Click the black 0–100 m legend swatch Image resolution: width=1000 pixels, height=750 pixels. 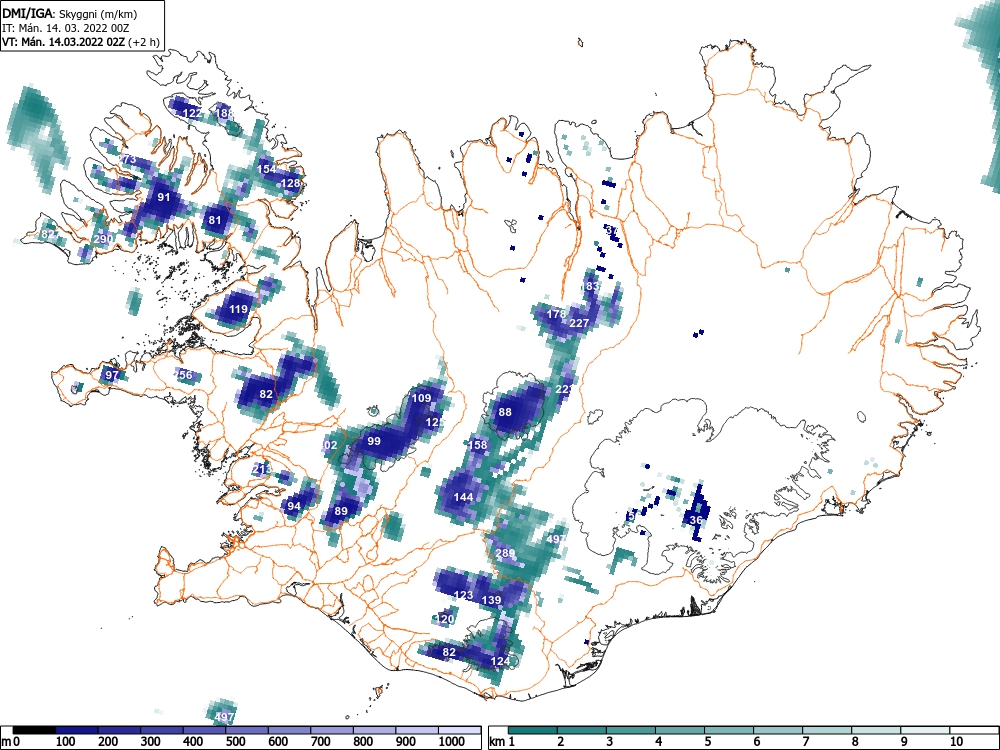(x=34, y=730)
